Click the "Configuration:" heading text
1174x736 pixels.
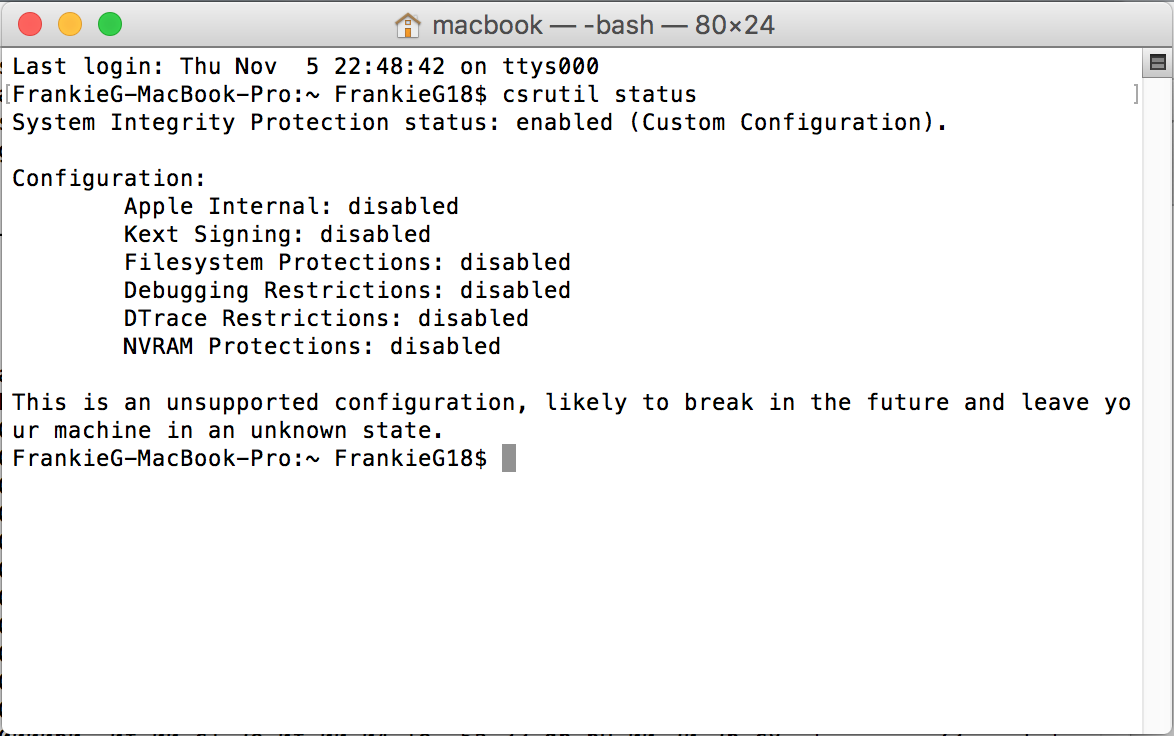108,179
